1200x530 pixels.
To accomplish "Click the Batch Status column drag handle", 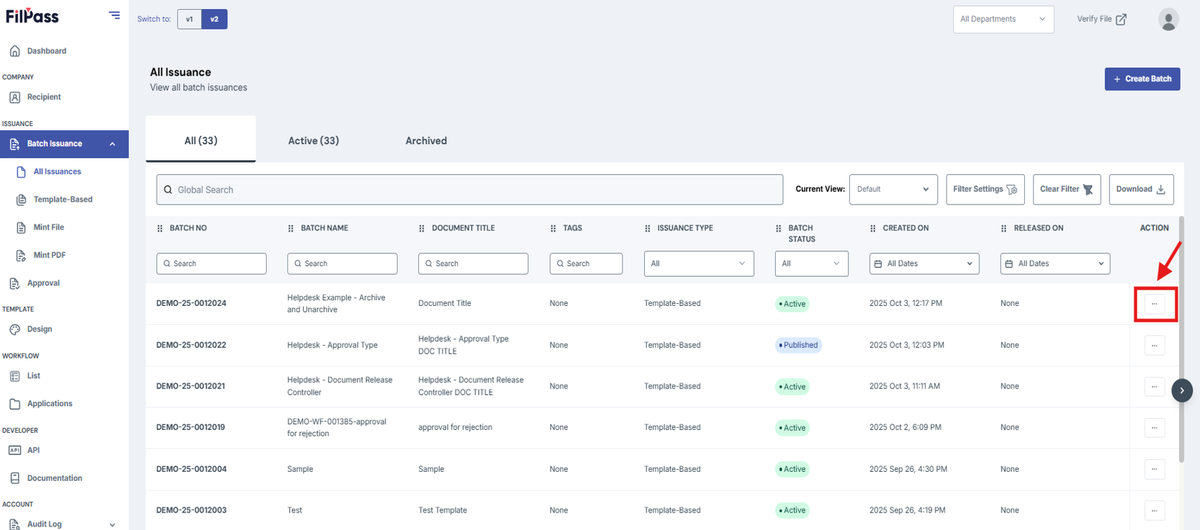I will (x=778, y=228).
